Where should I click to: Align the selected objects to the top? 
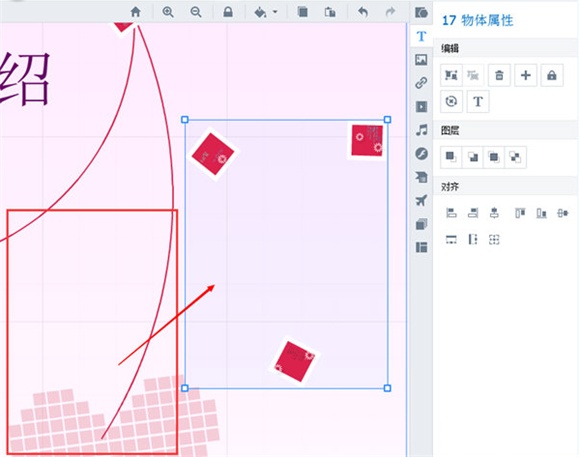click(520, 213)
